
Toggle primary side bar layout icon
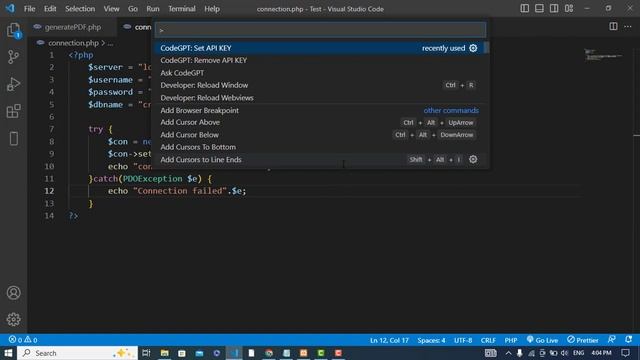click(x=524, y=9)
